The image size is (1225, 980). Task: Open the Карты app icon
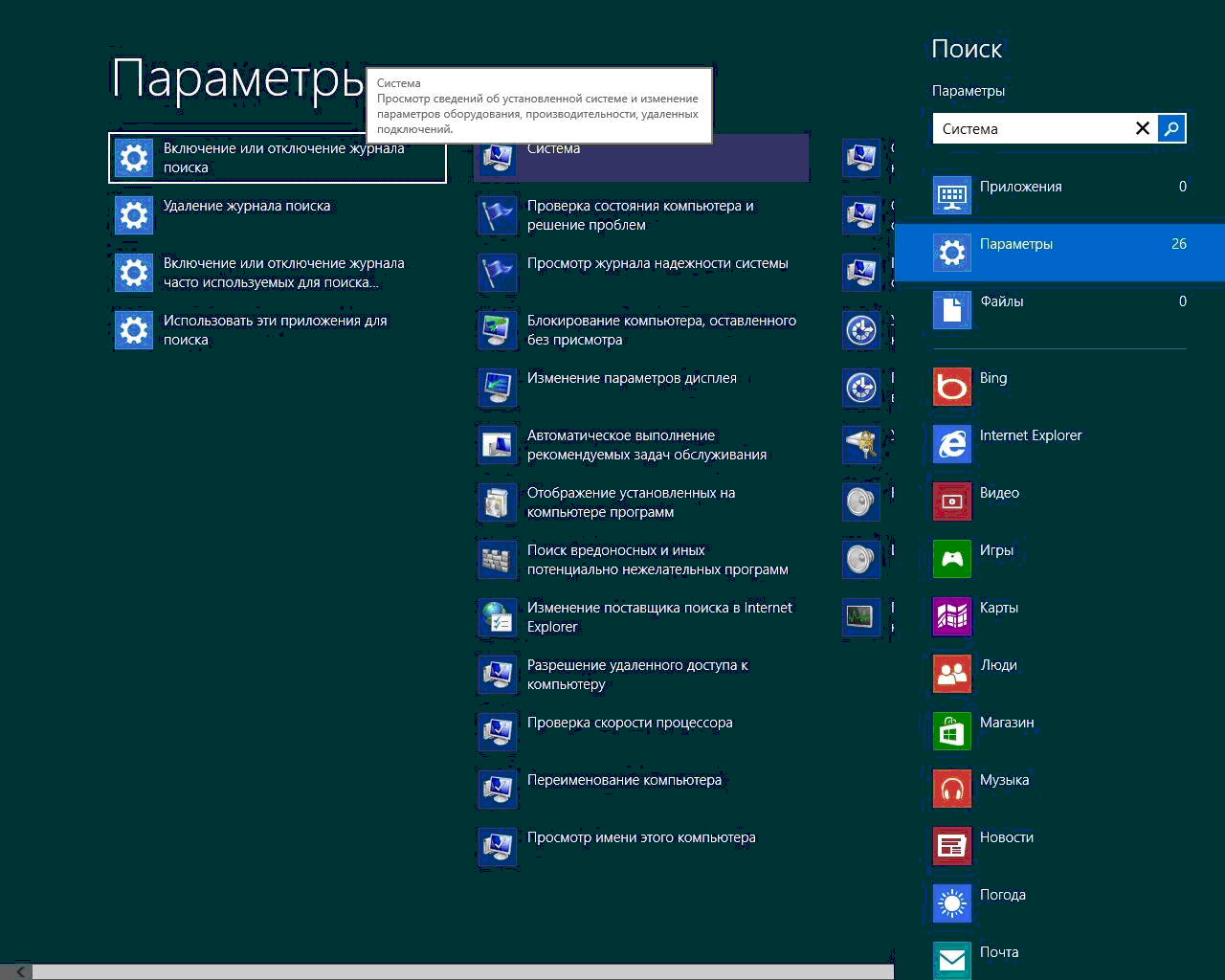point(951,616)
